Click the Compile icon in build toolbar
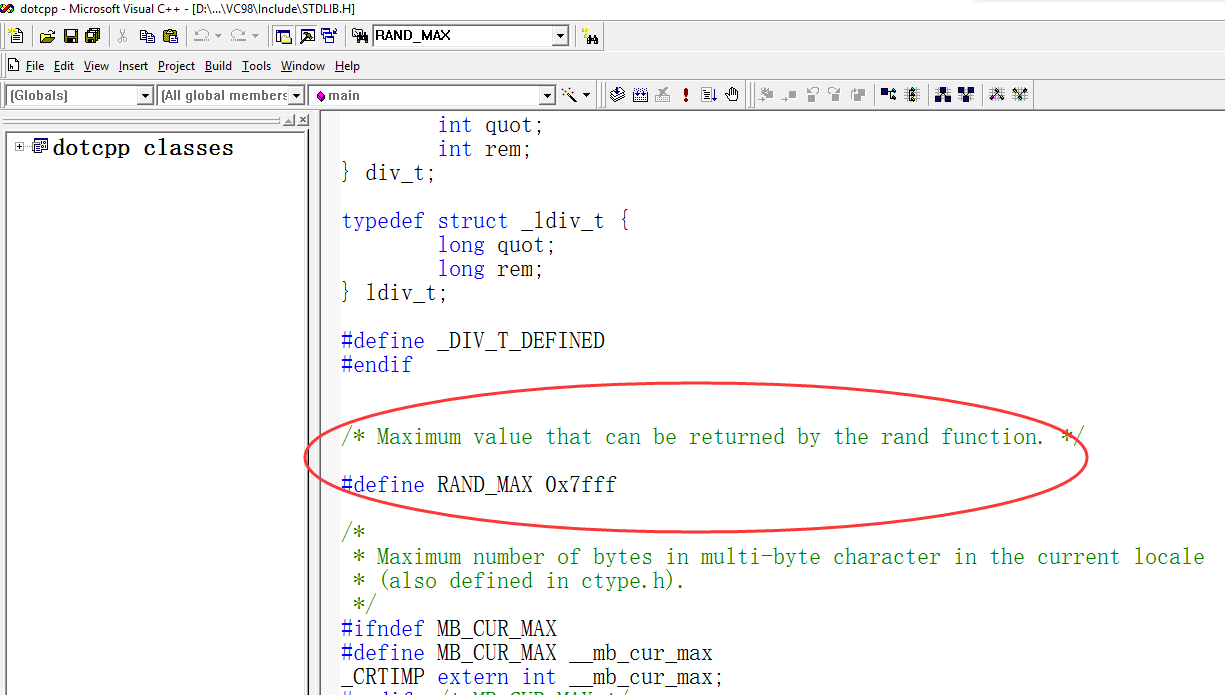Viewport: 1225px width, 695px height. pyautogui.click(x=617, y=95)
